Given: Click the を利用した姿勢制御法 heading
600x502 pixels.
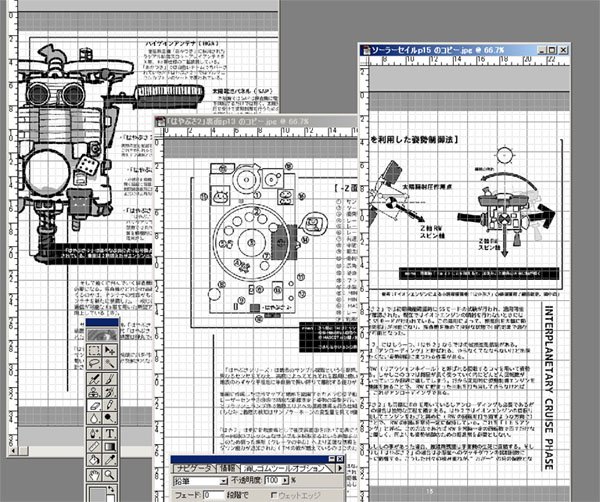Looking at the screenshot, I should 414,140.
